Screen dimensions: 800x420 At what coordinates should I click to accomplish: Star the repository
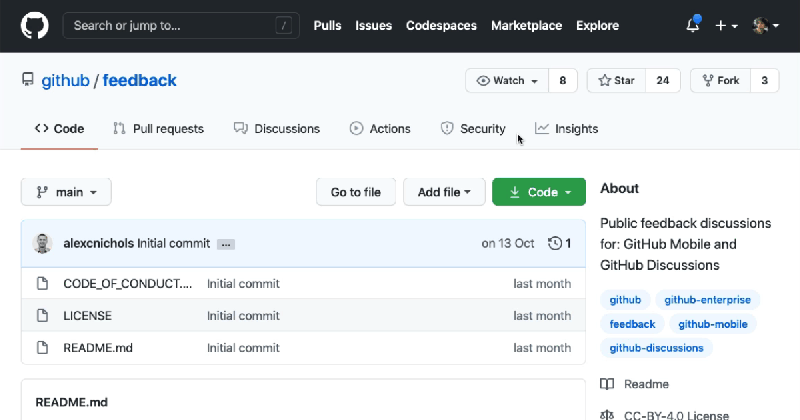pyautogui.click(x=616, y=81)
